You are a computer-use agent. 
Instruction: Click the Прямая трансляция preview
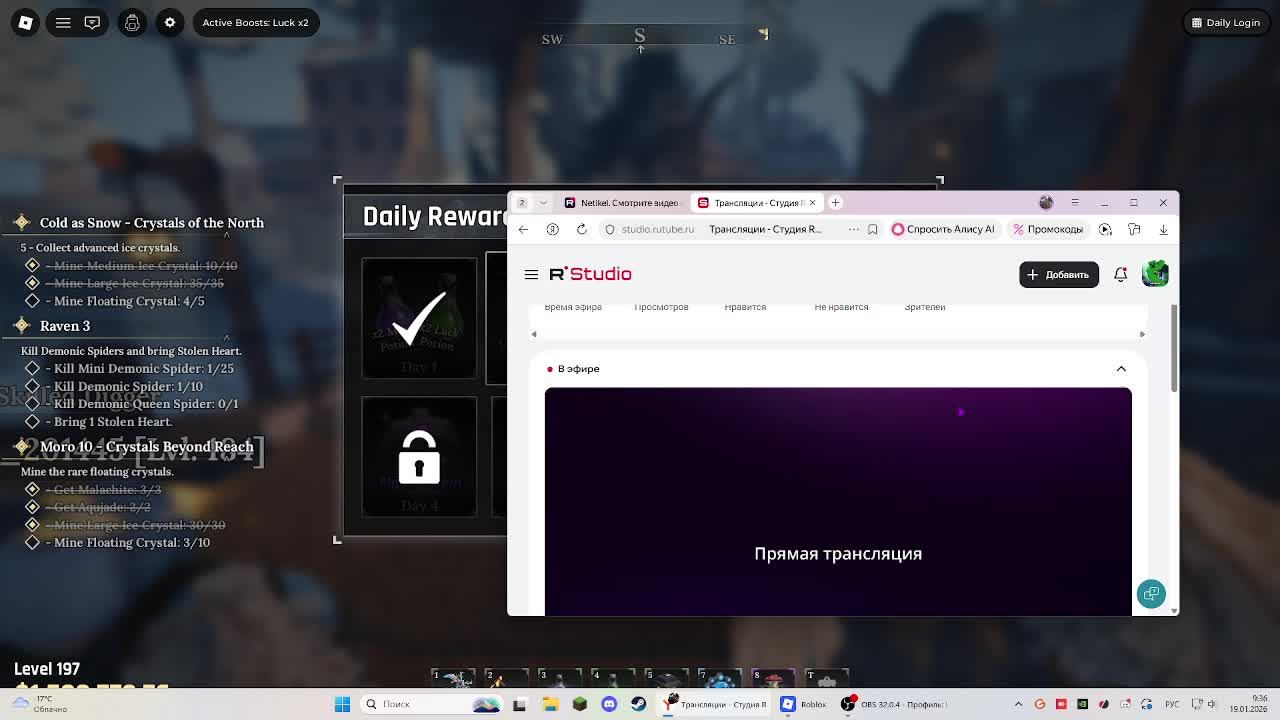click(838, 501)
